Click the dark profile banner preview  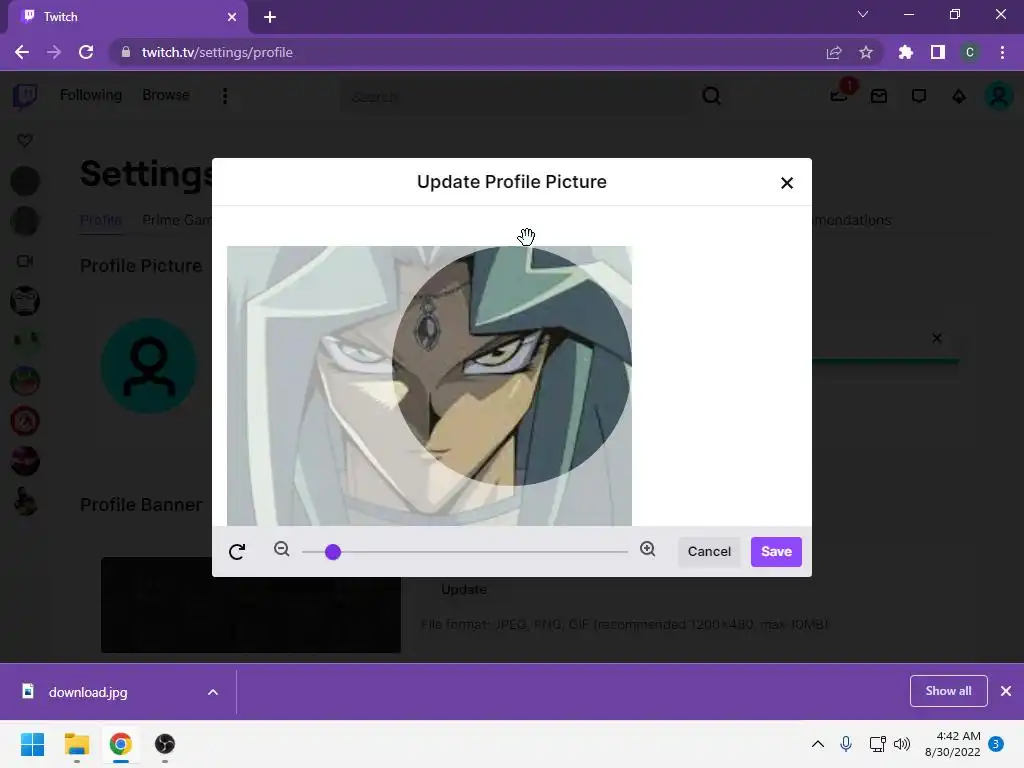pos(251,605)
